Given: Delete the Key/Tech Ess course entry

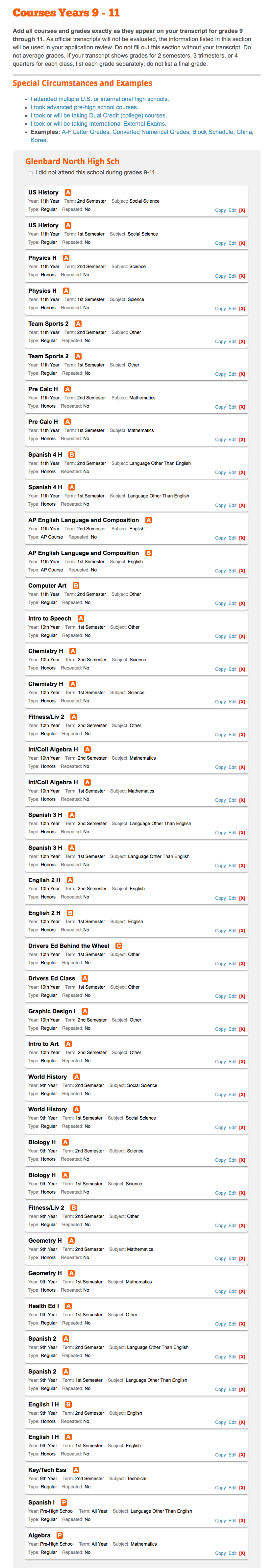Looking at the screenshot, I should click(x=242, y=1488).
